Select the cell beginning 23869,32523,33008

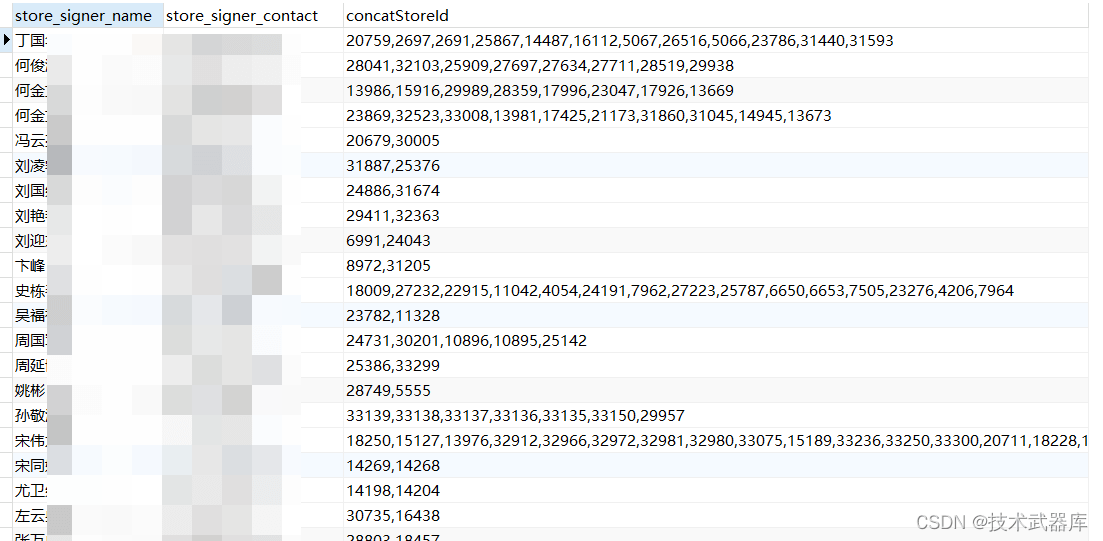716,116
